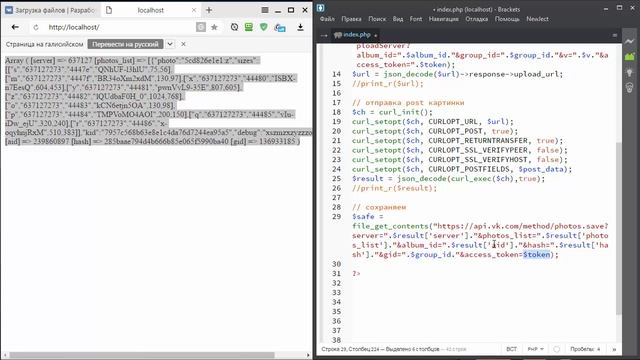
Task: Reload the localhost page
Action: point(36,27)
